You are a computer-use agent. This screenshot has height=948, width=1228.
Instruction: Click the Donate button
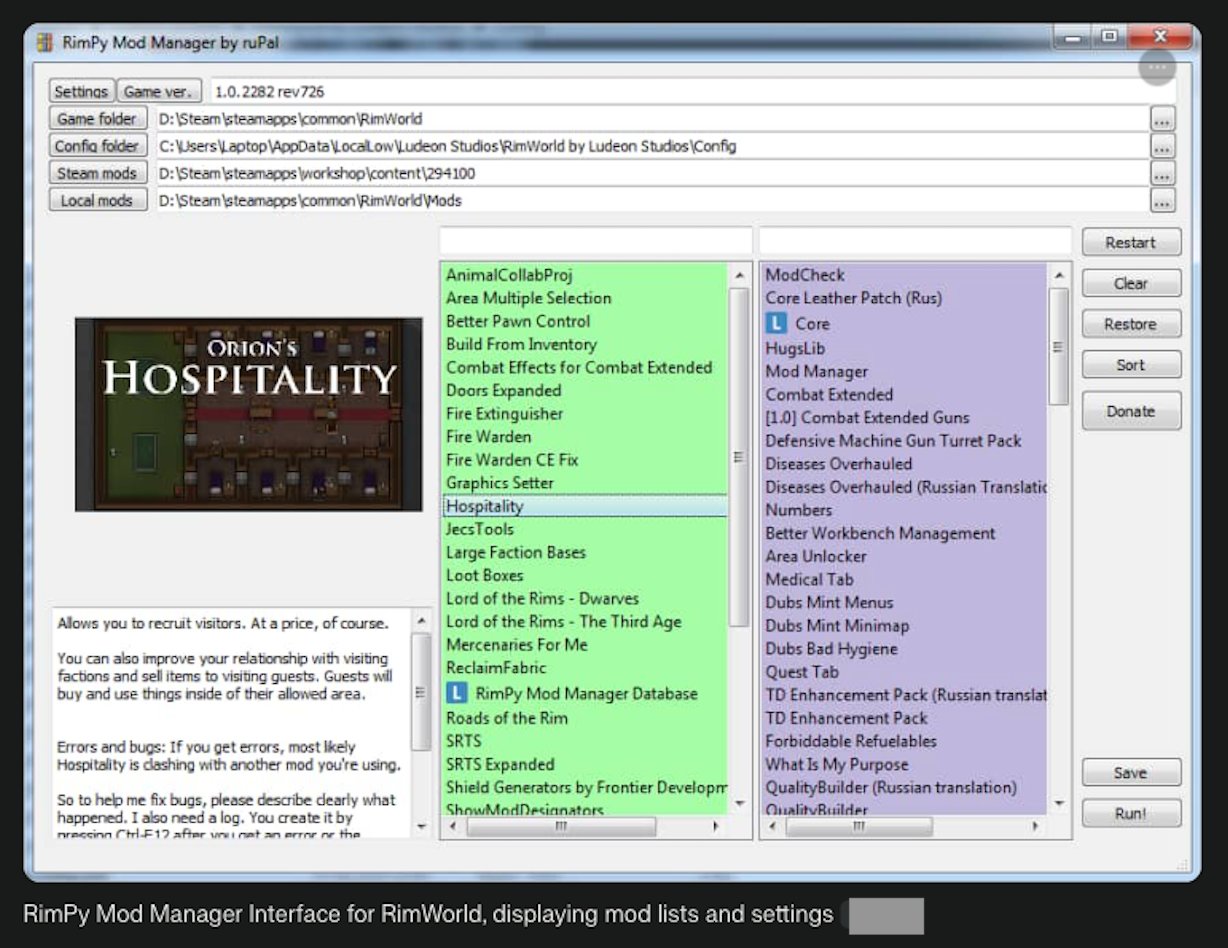(x=1131, y=411)
